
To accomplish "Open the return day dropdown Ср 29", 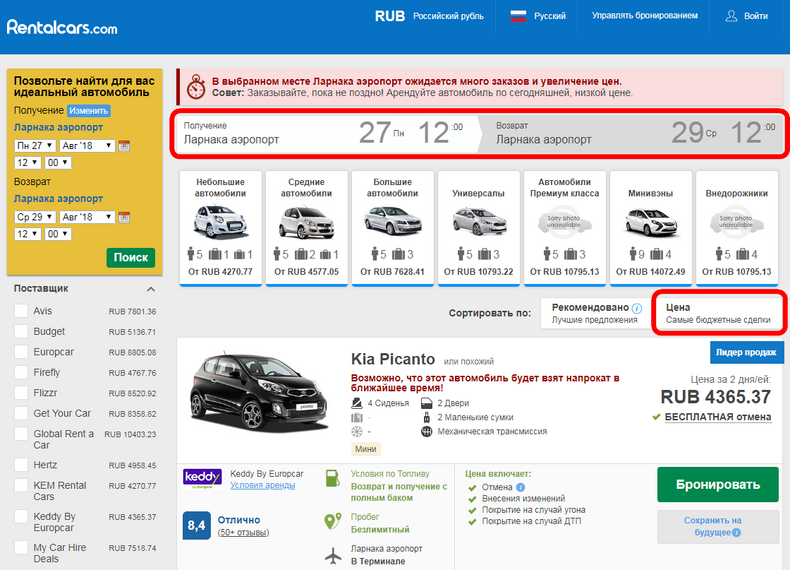I will (35, 217).
